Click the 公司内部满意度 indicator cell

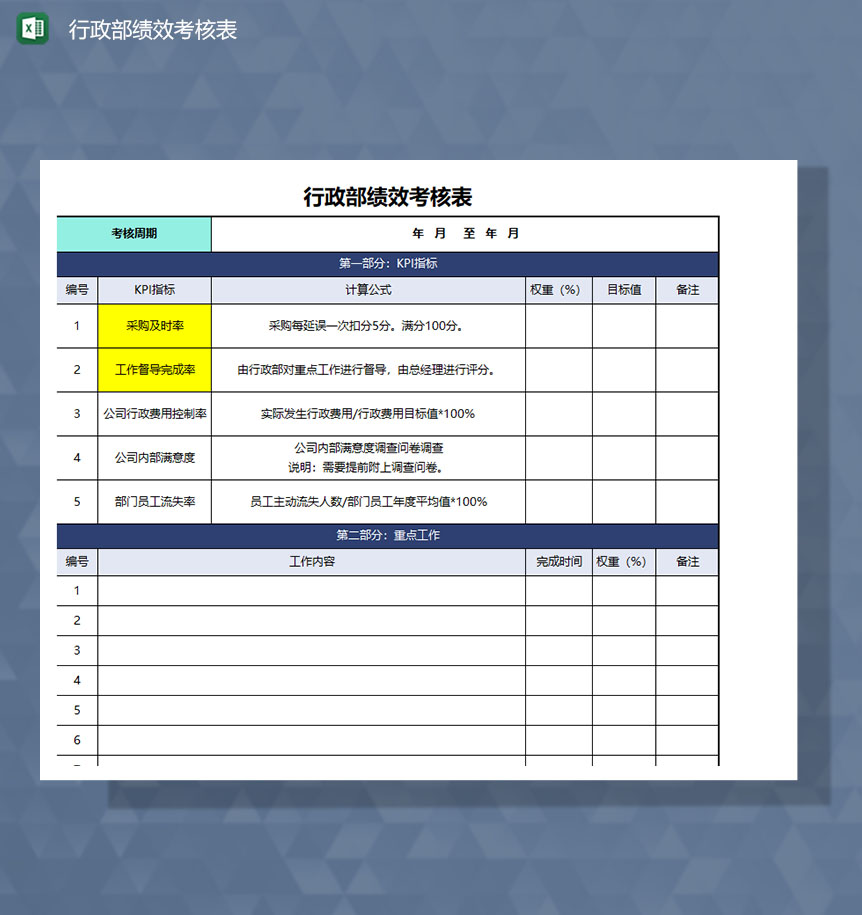[x=153, y=457]
